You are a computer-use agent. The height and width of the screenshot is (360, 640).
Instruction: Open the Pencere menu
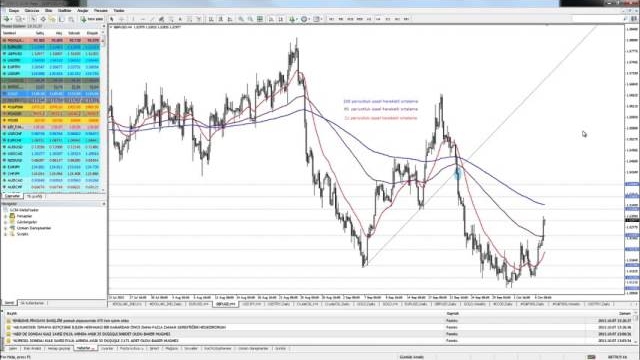(101, 11)
